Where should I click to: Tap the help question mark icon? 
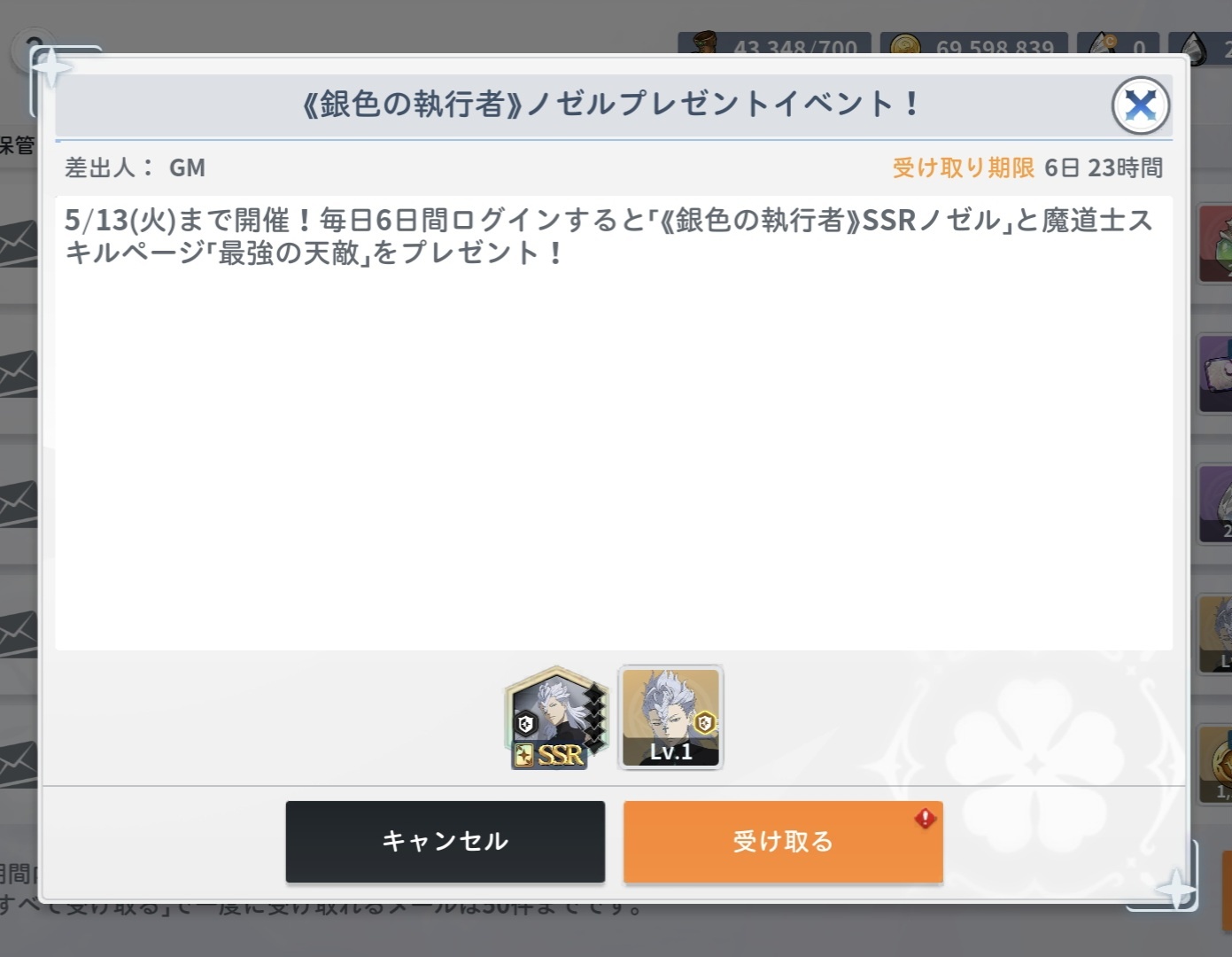[x=33, y=50]
